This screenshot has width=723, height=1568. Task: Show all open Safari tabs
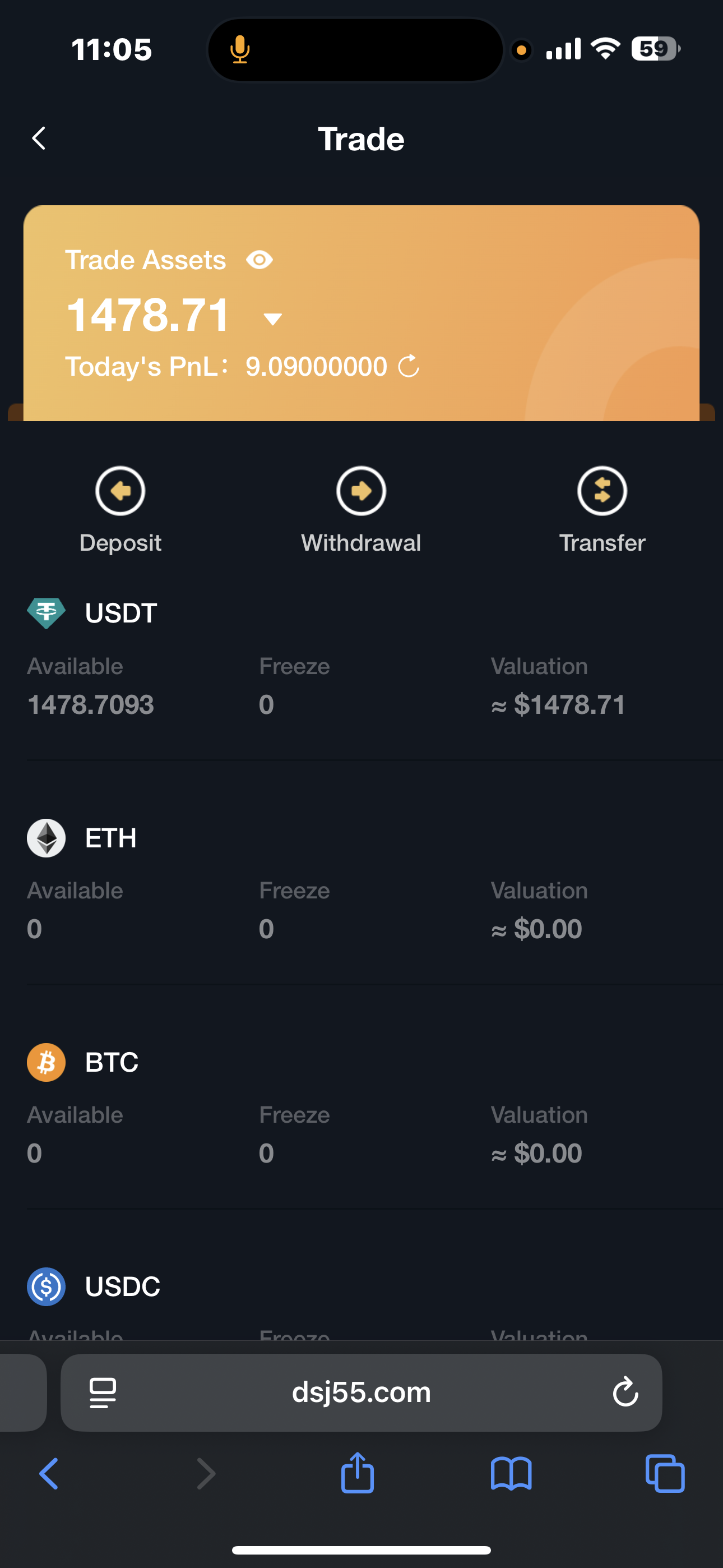coord(665,1473)
